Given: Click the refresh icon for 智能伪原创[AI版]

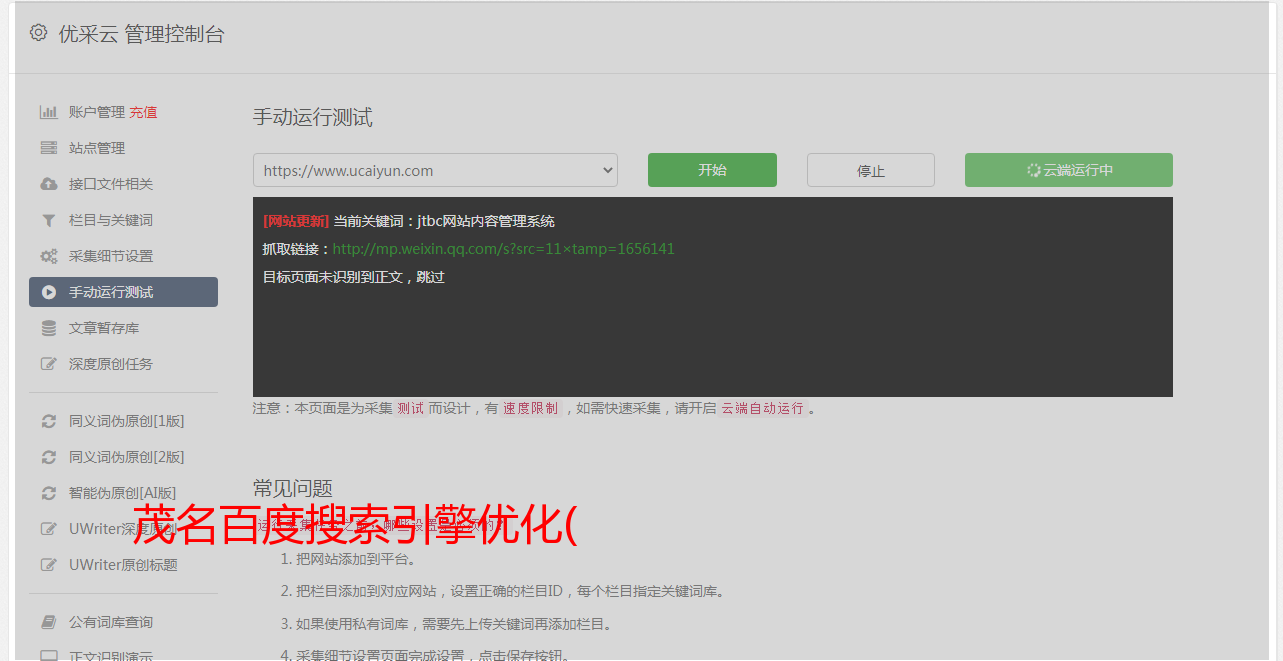Looking at the screenshot, I should point(48,493).
